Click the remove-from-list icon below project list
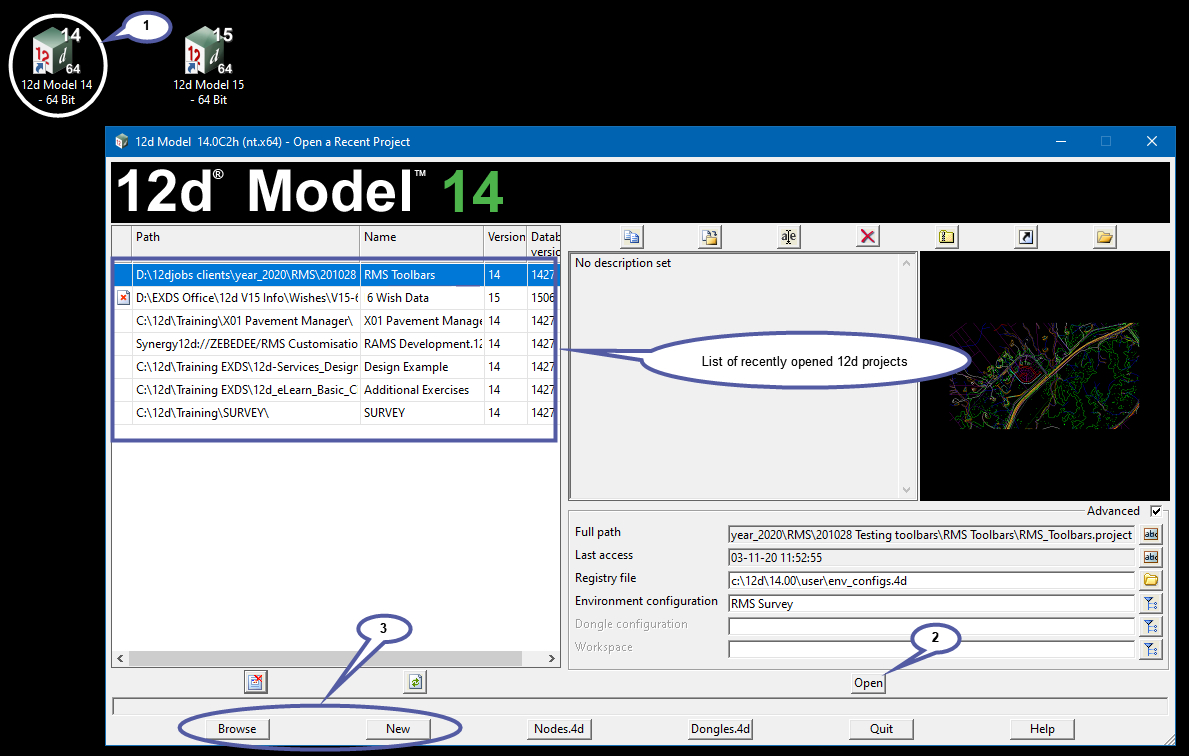 (256, 682)
